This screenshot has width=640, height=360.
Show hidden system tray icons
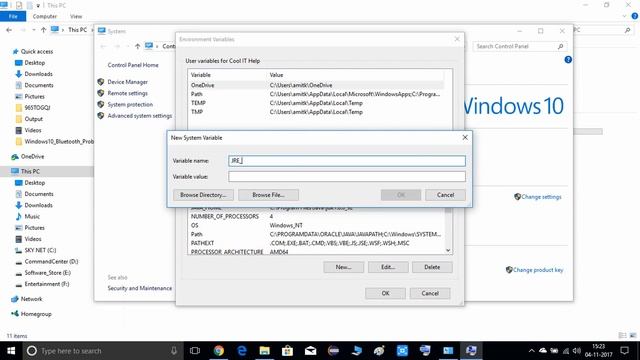pyautogui.click(x=531, y=351)
